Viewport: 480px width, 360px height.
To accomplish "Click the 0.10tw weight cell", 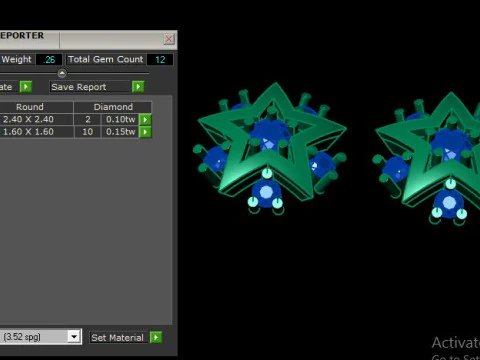I will pos(120,119).
